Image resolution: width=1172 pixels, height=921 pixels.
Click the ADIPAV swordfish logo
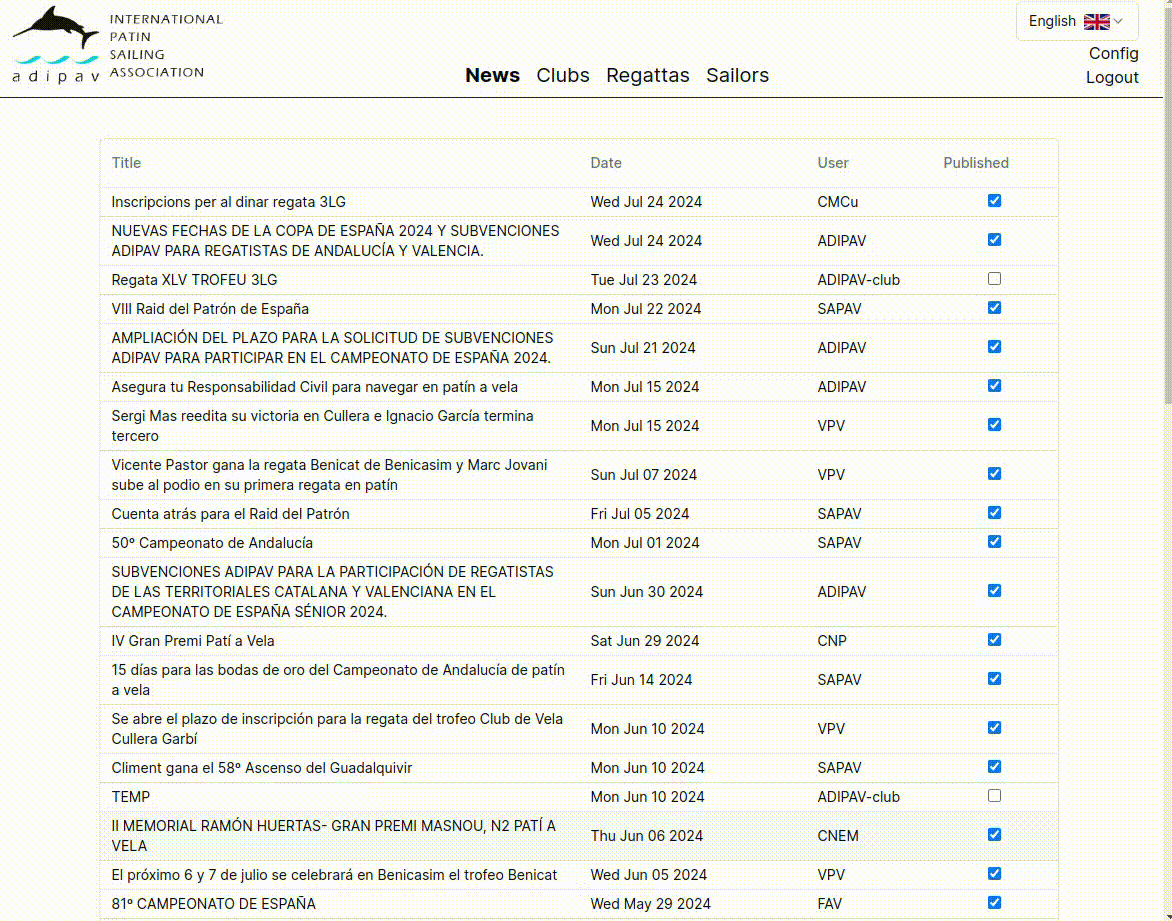pos(58,45)
